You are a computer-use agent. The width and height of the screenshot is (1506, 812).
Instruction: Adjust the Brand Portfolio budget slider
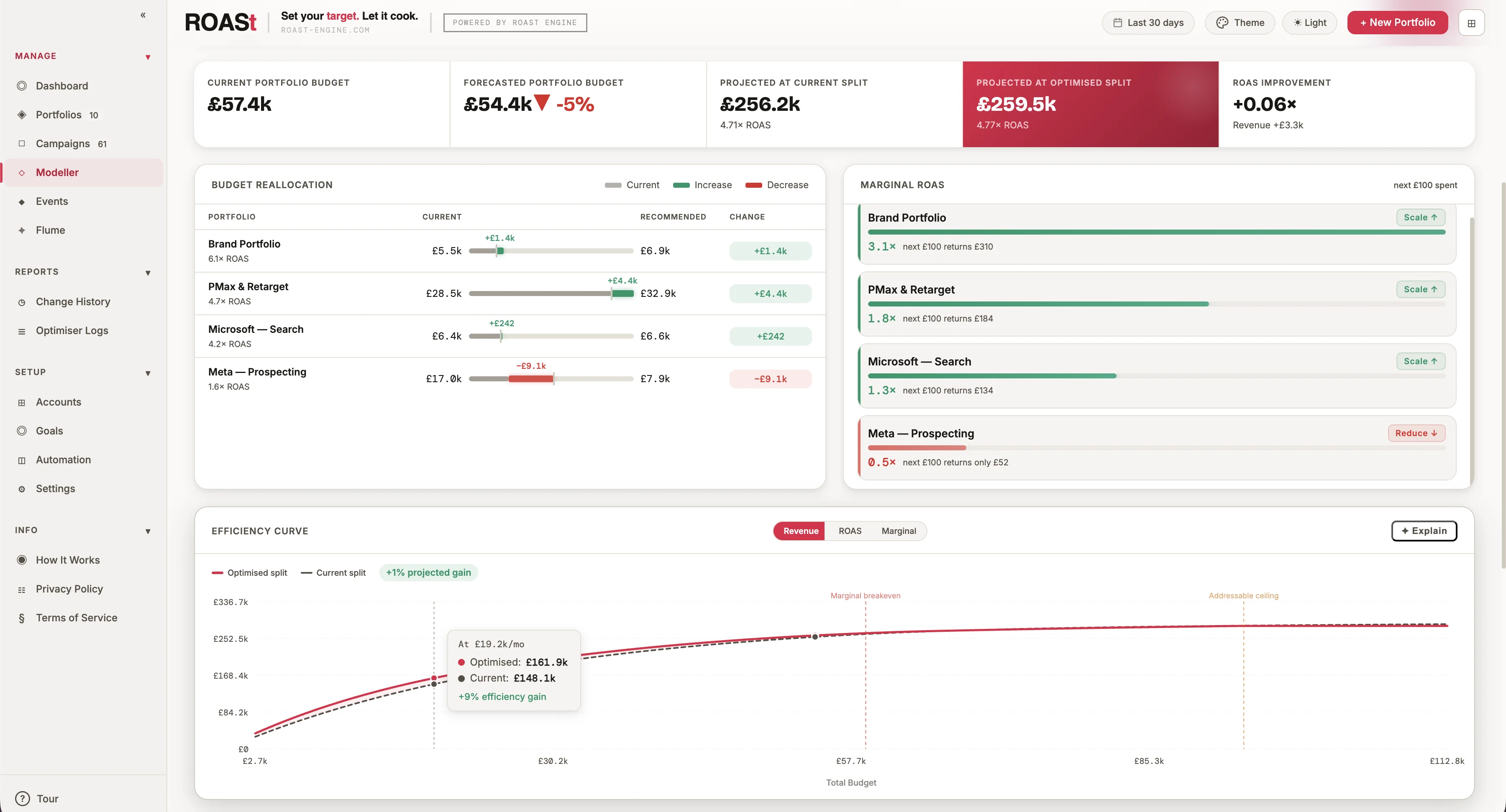500,250
